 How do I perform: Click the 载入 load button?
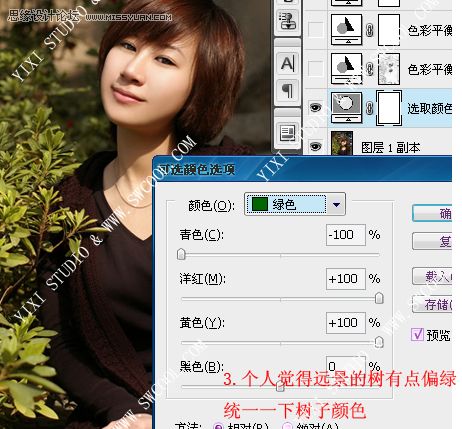coord(432,276)
